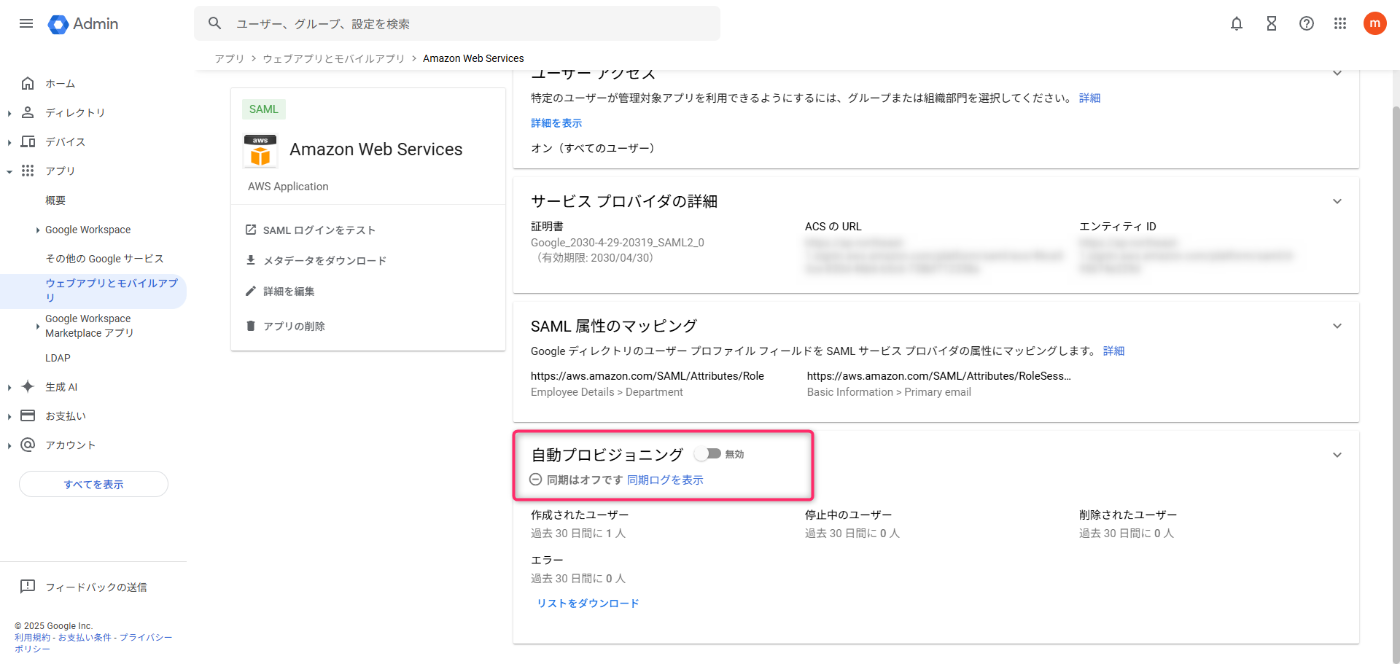Click SAML ログインをテスト label
The height and width of the screenshot is (664, 1400).
pos(319,230)
